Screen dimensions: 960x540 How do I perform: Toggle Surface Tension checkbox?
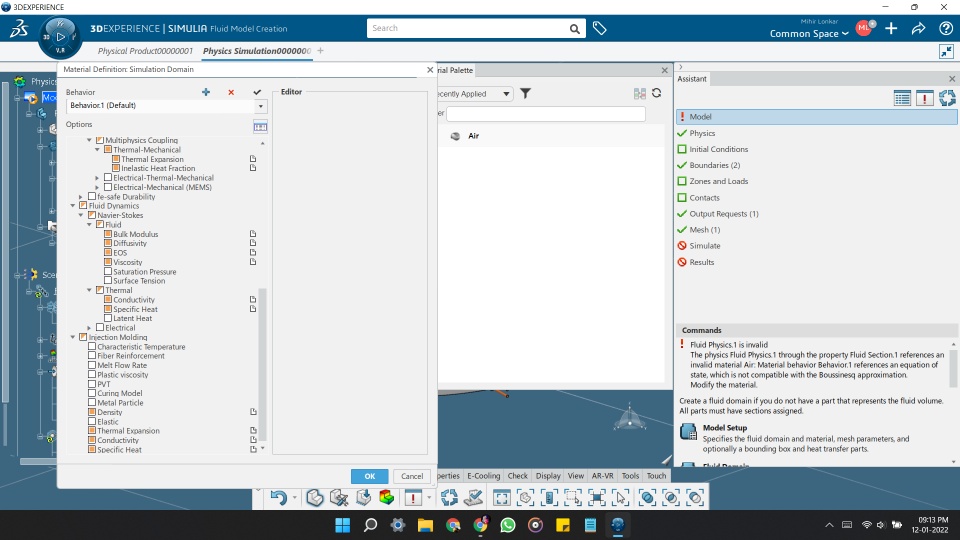pos(108,280)
